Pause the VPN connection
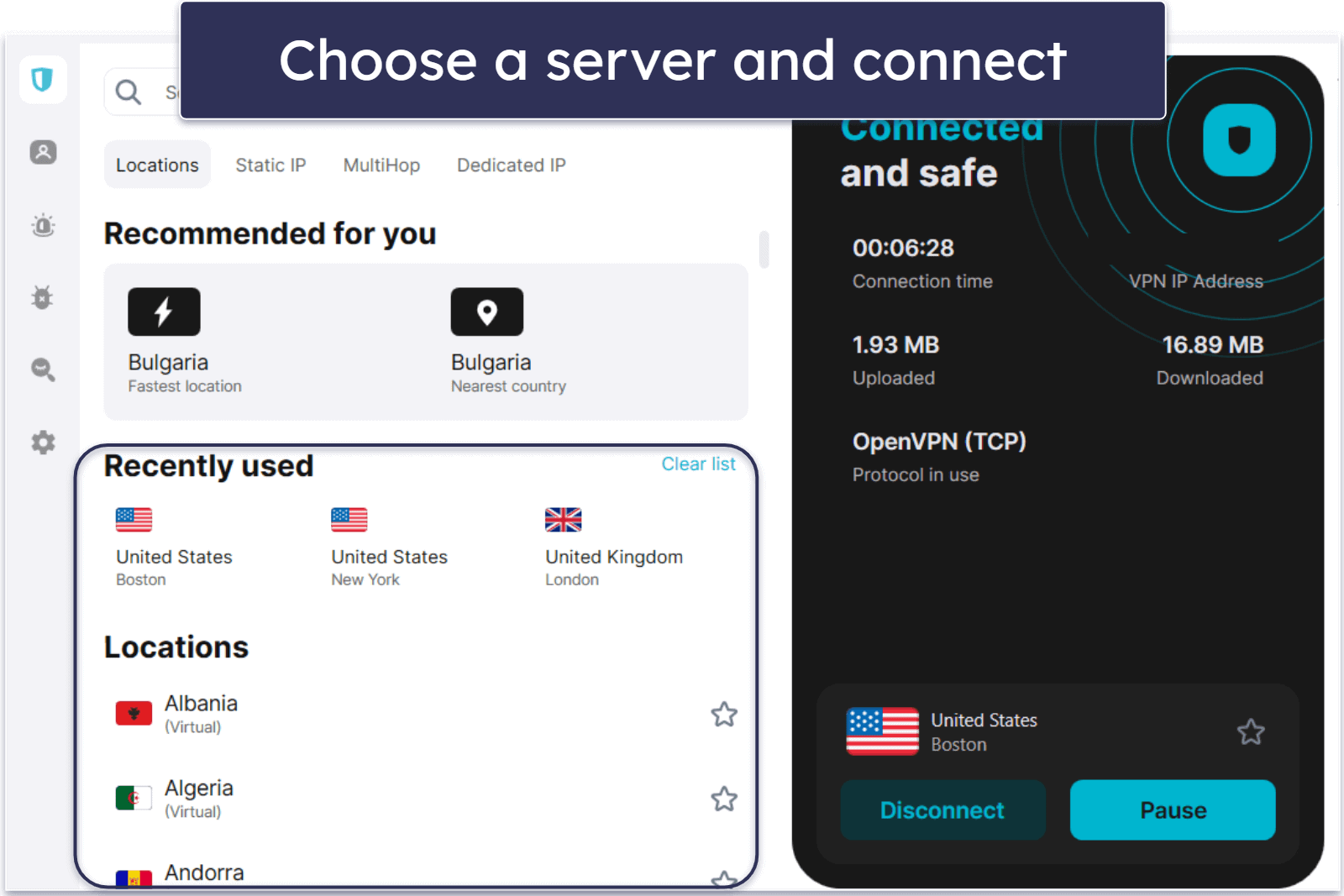This screenshot has width=1344, height=896. click(1172, 810)
